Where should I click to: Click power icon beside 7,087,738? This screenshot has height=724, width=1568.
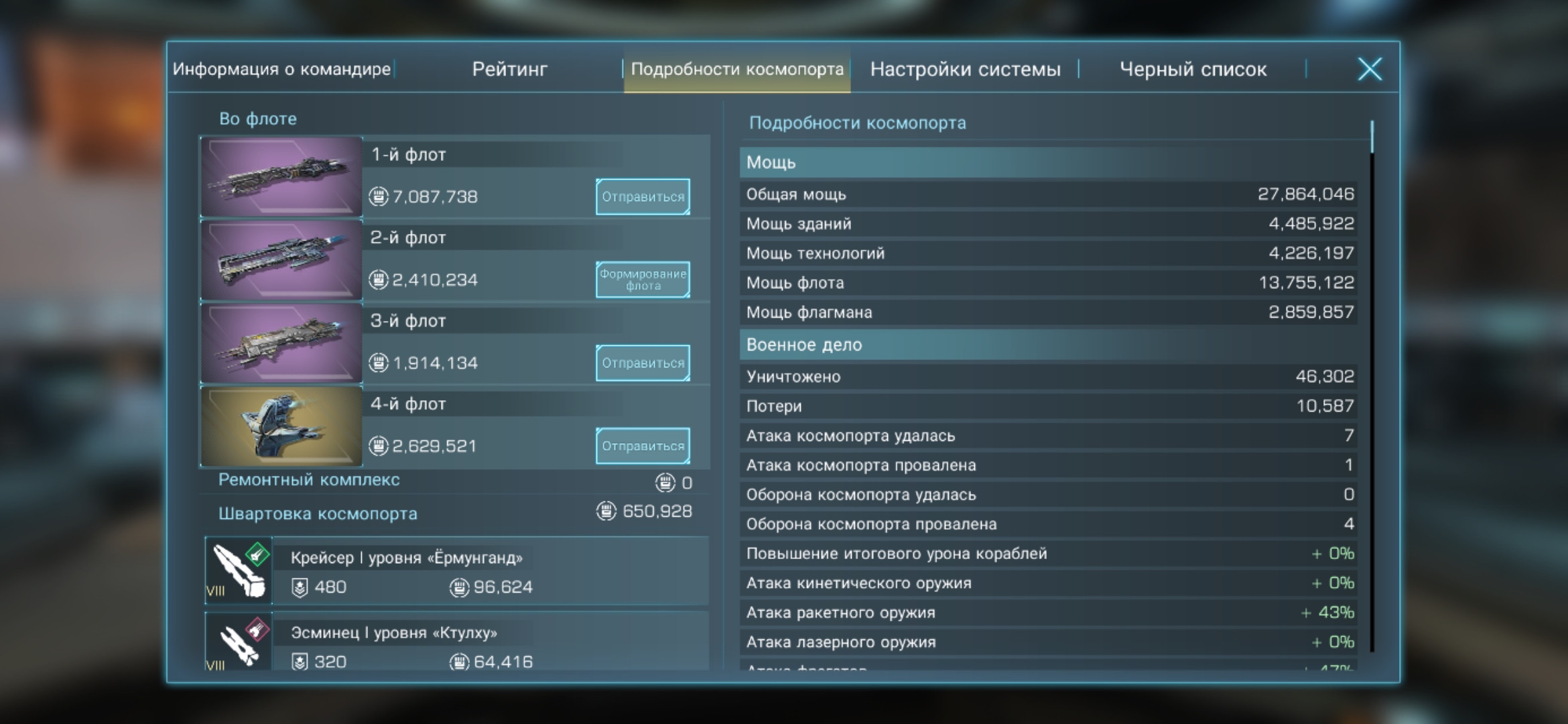379,196
